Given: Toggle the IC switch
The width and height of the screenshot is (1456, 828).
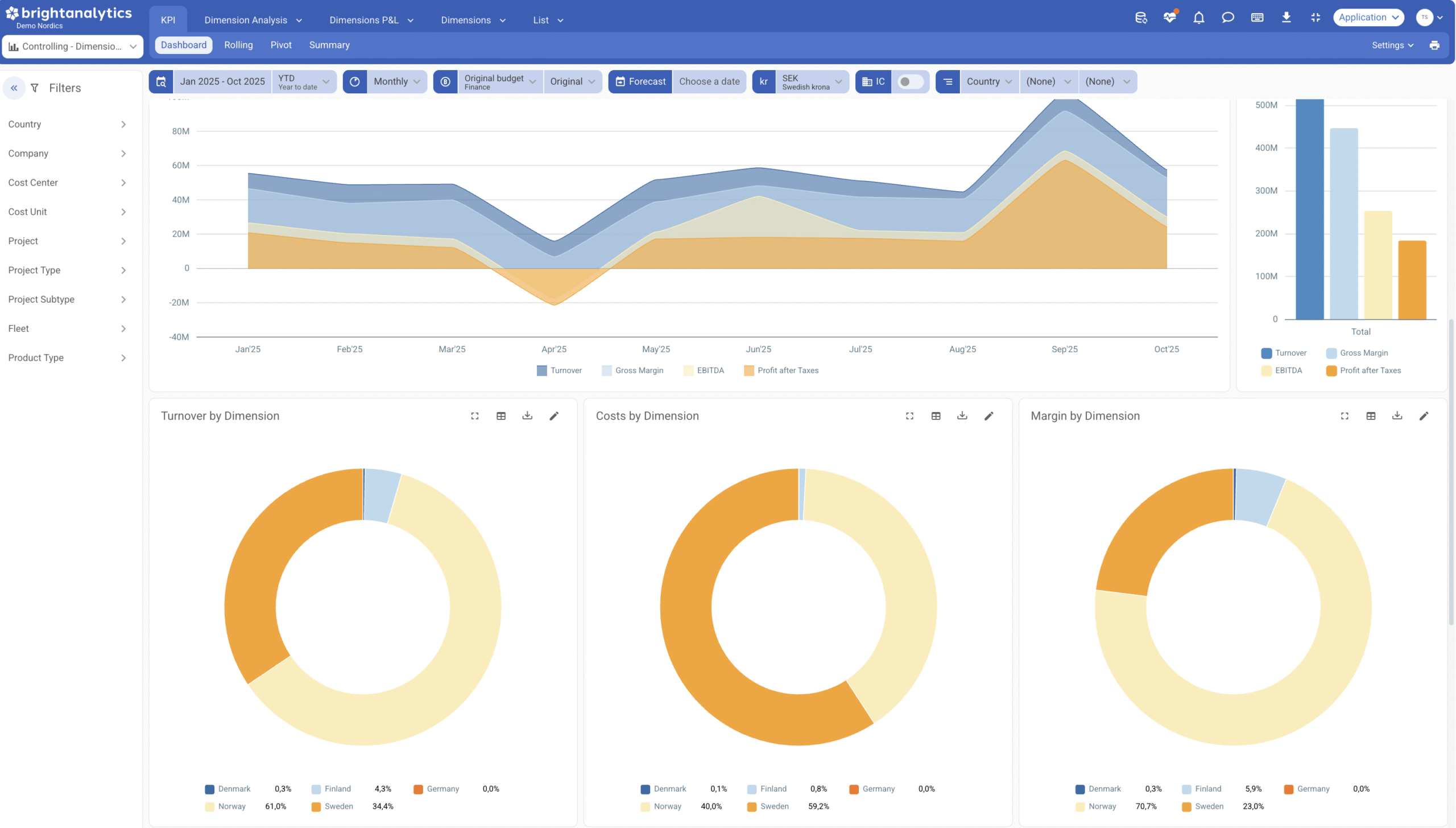Looking at the screenshot, I should pyautogui.click(x=909, y=81).
